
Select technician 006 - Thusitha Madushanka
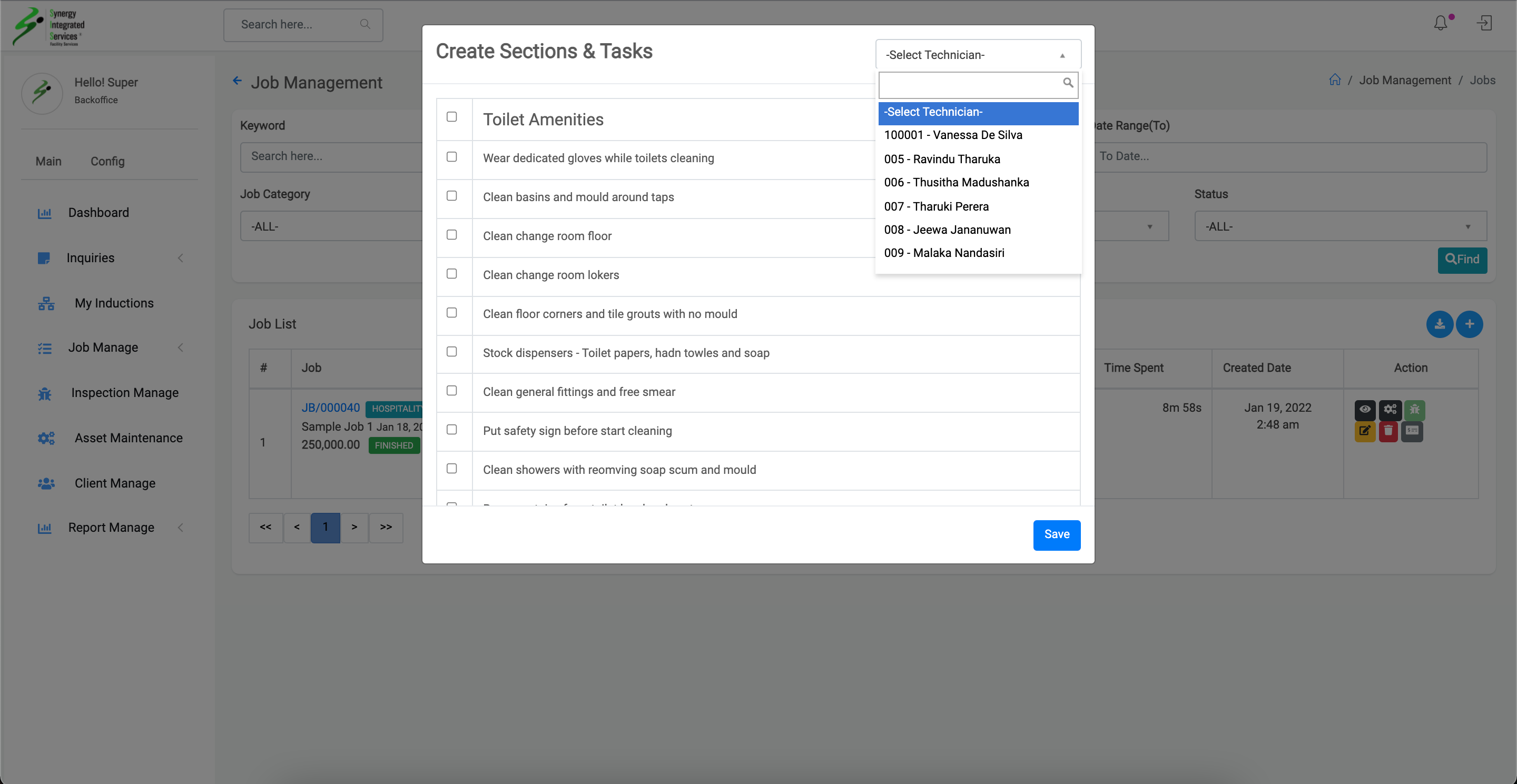point(956,183)
